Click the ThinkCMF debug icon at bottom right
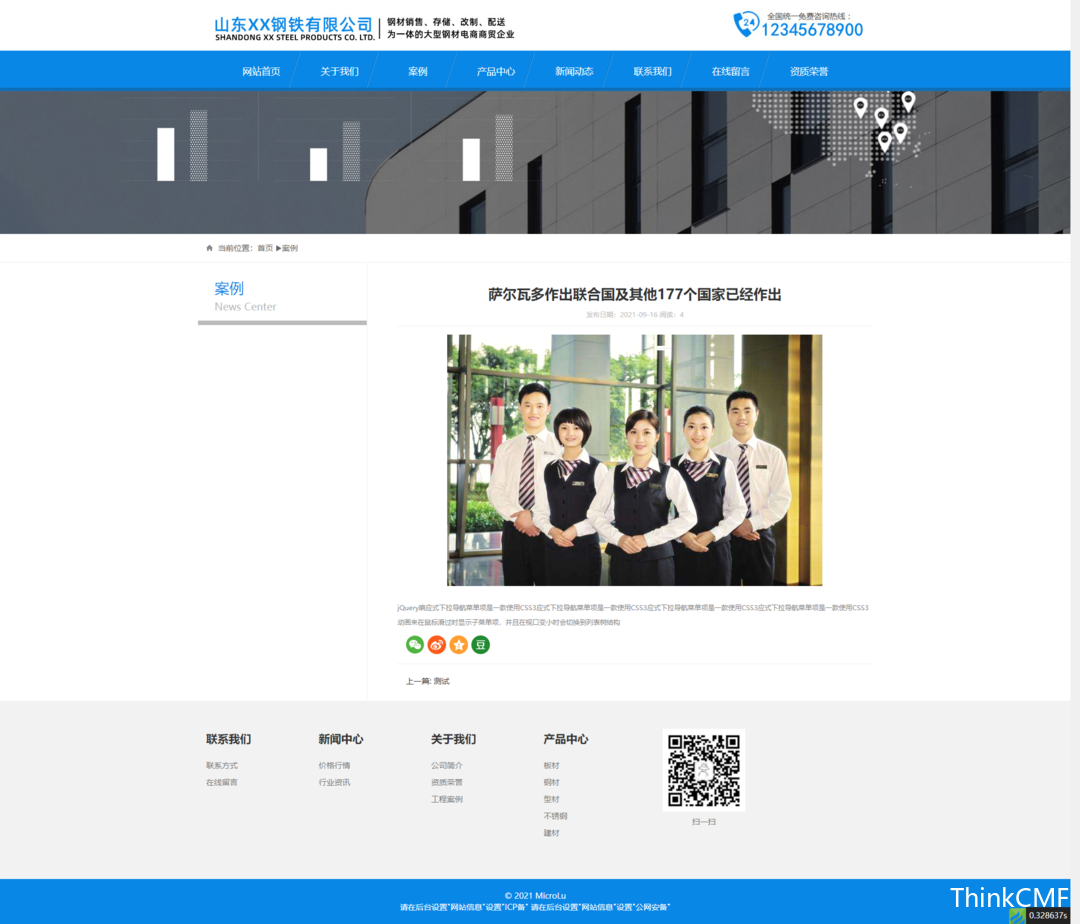 (1018, 915)
